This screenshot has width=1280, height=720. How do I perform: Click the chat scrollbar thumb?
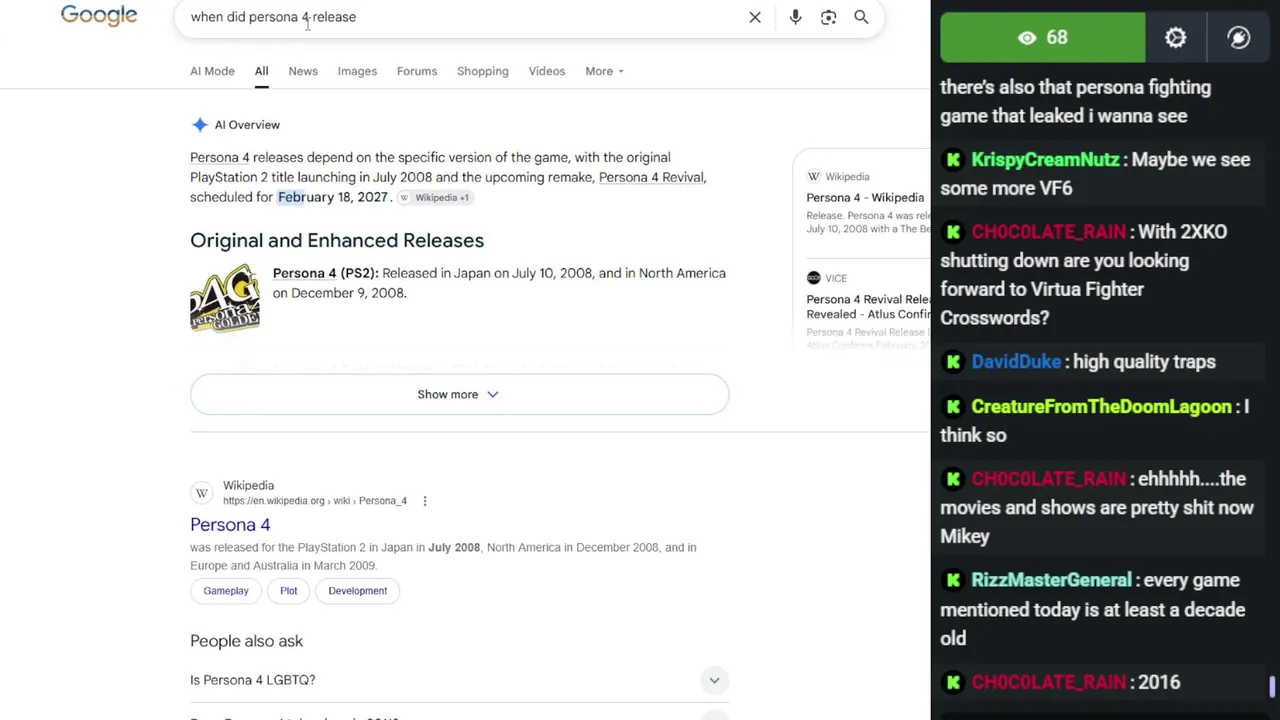pos(1272,688)
